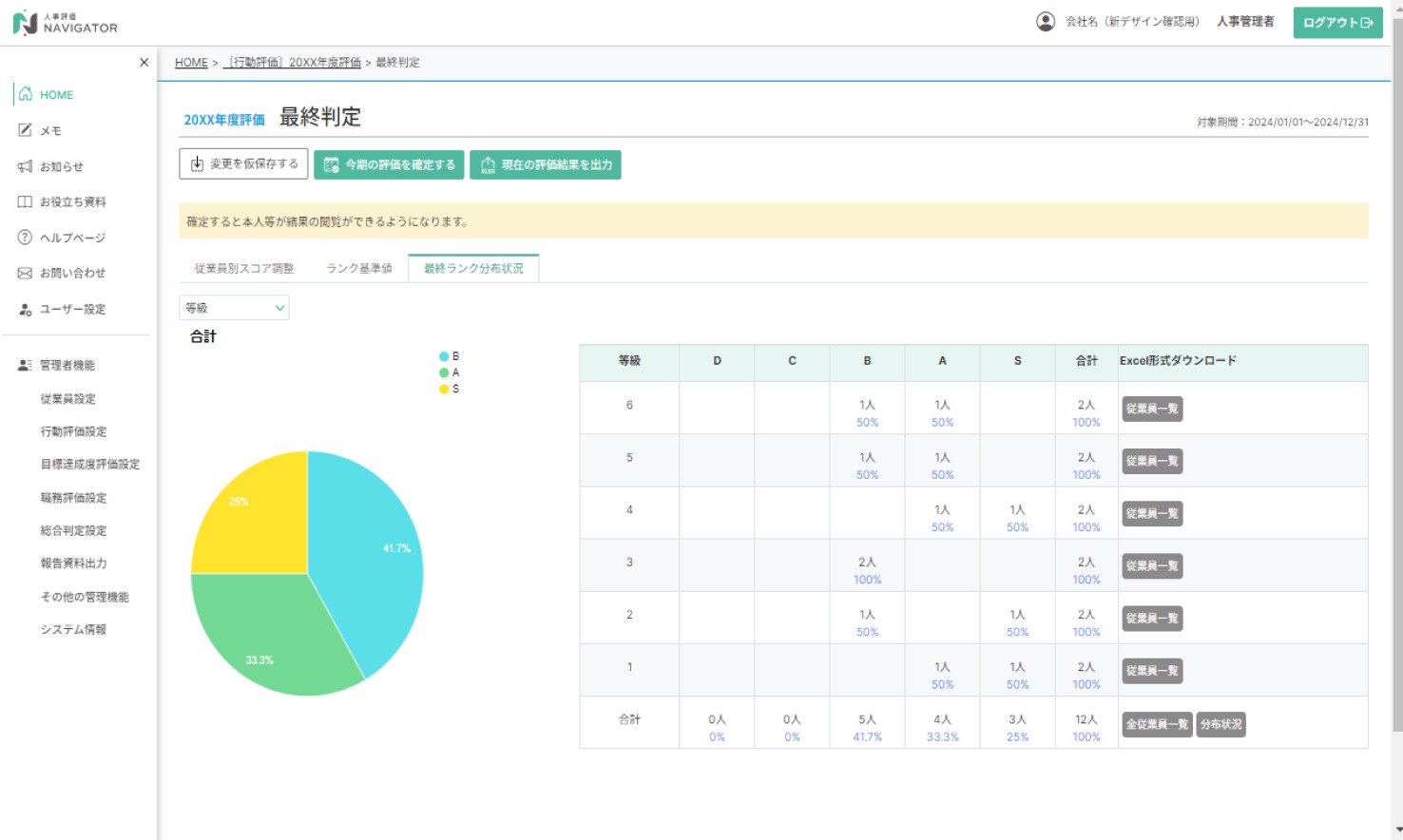Click the HOME house icon in sidebar

pos(26,94)
